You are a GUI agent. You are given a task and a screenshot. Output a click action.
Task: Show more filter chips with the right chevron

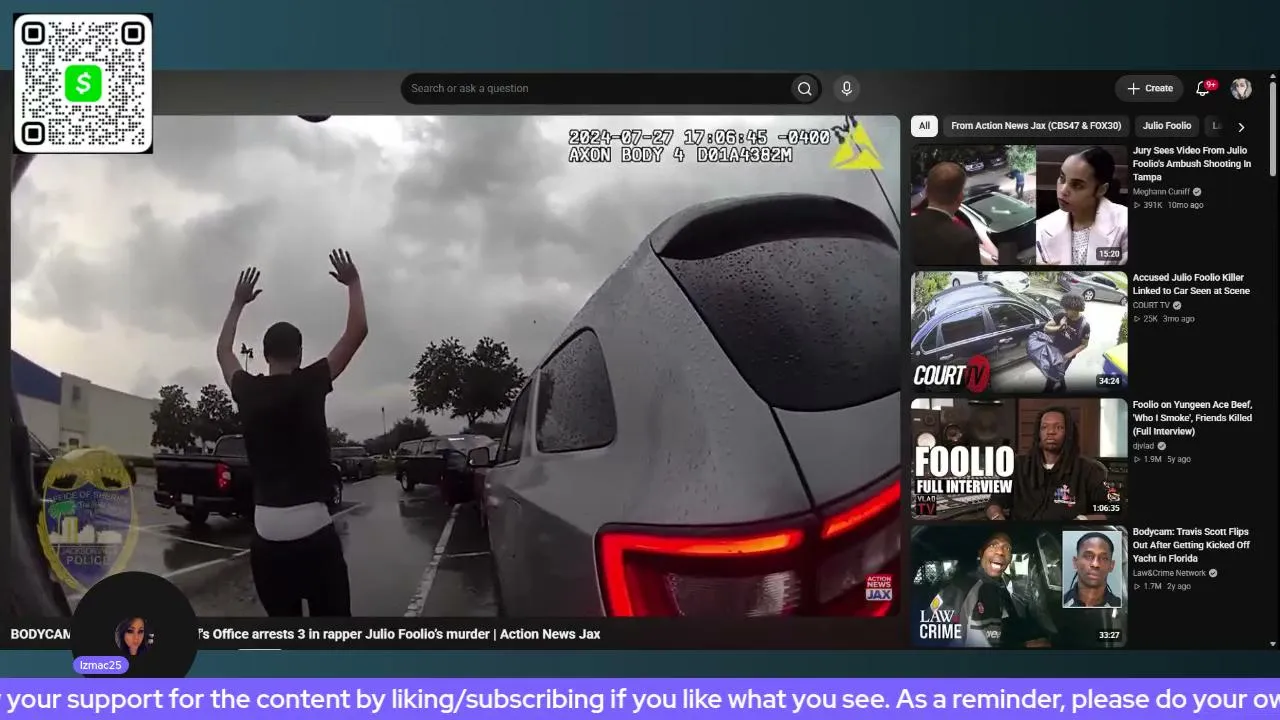tap(1241, 127)
